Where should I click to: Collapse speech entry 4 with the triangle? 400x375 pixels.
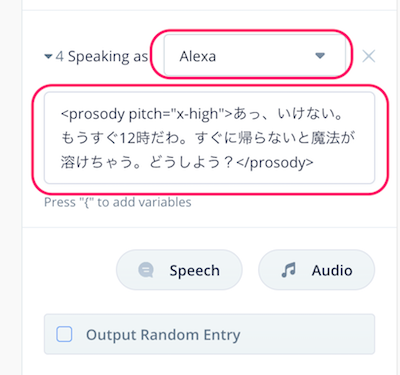coord(48,56)
